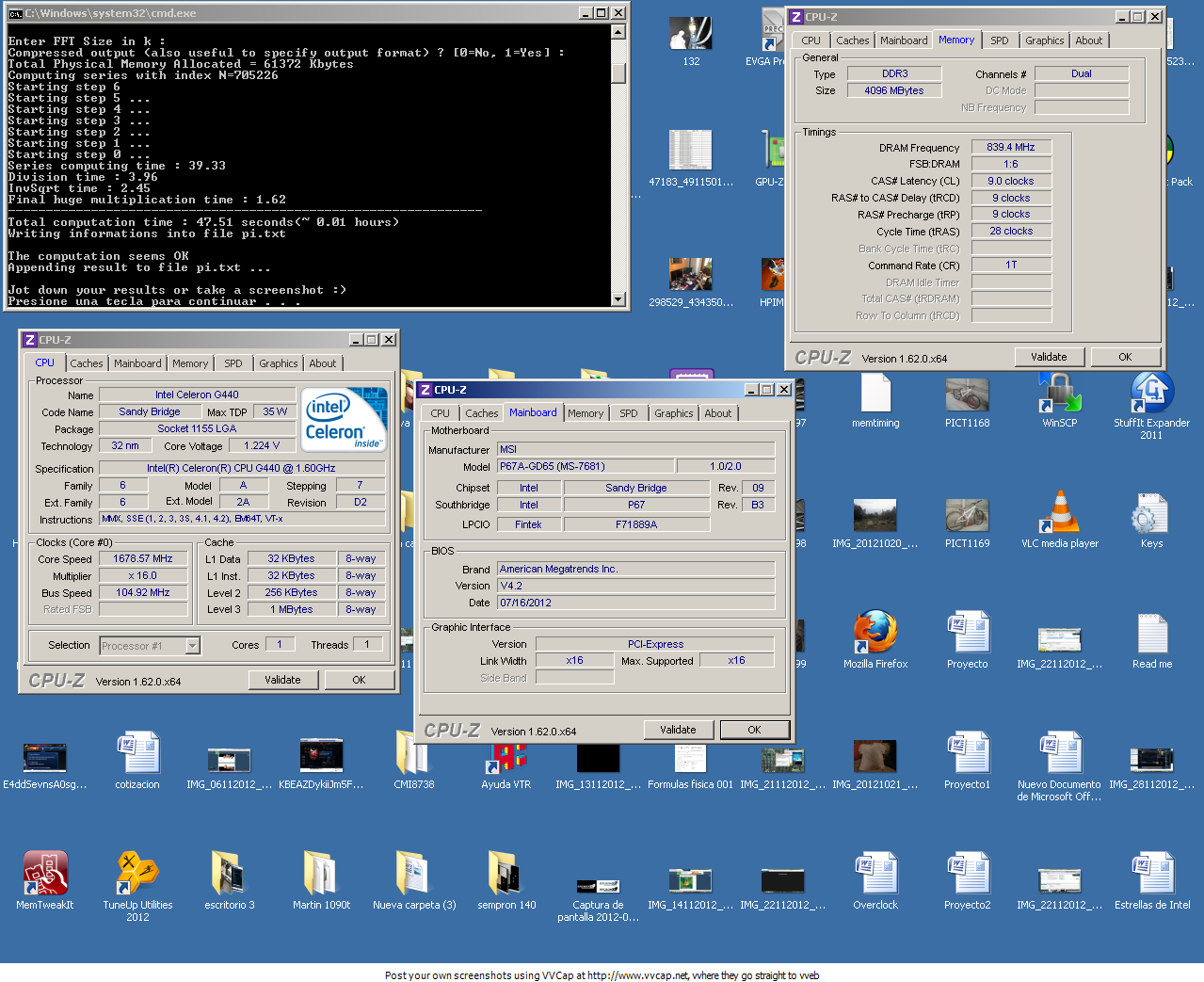Open Mainboard tab in CPU-Z CPU window
Viewport: 1204px width, 982px height.
tap(137, 363)
